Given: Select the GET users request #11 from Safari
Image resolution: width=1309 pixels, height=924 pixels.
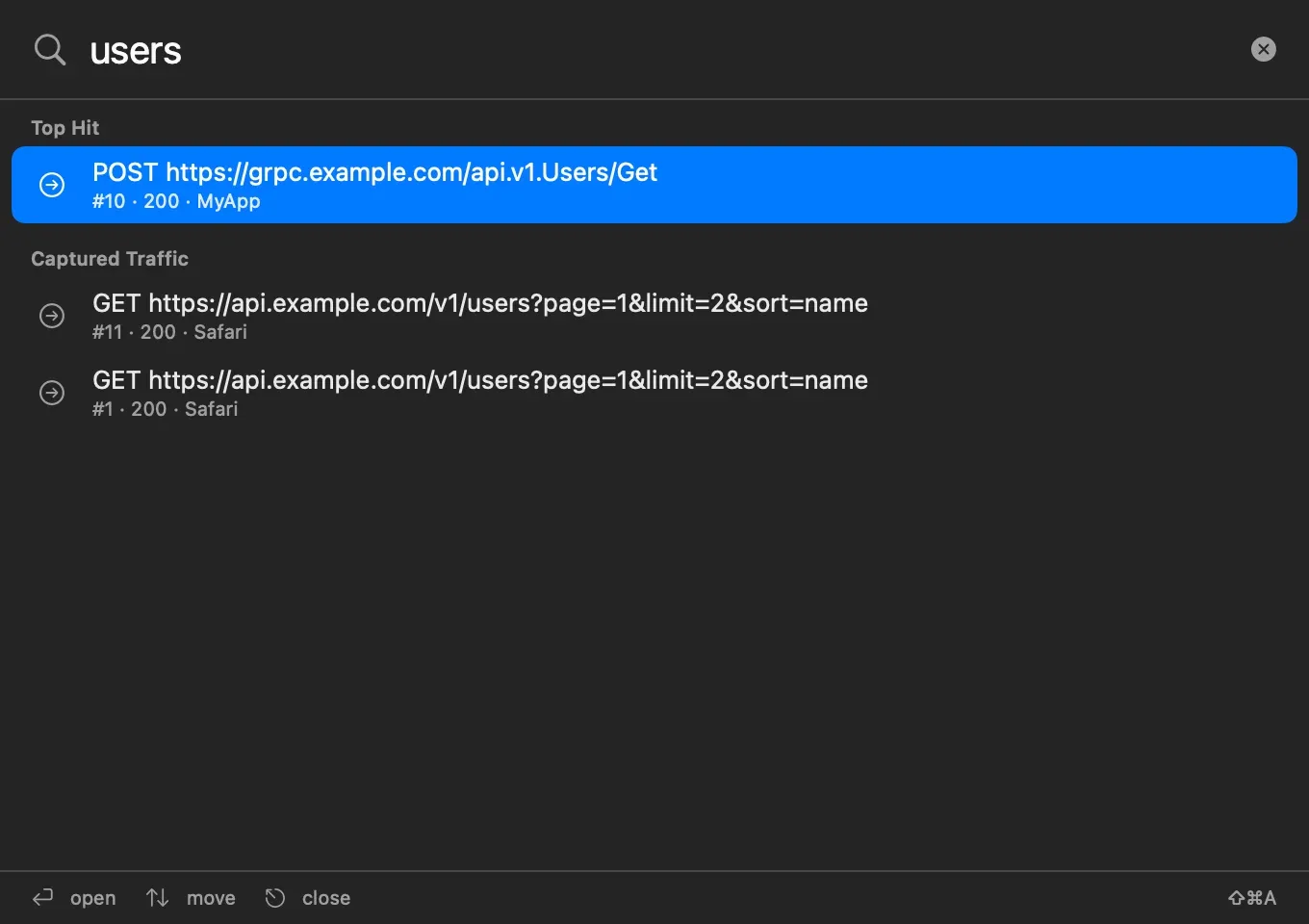Looking at the screenshot, I should point(654,316).
